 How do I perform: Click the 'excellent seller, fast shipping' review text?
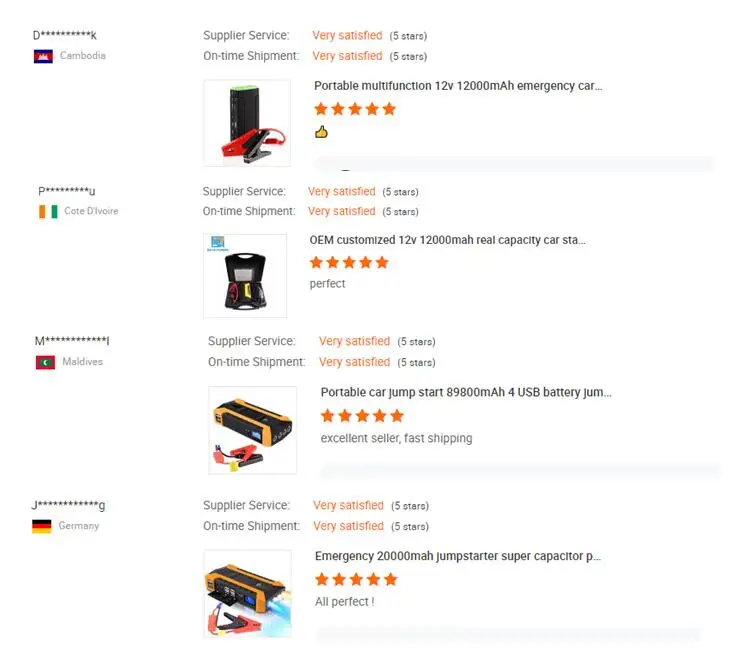397,439
